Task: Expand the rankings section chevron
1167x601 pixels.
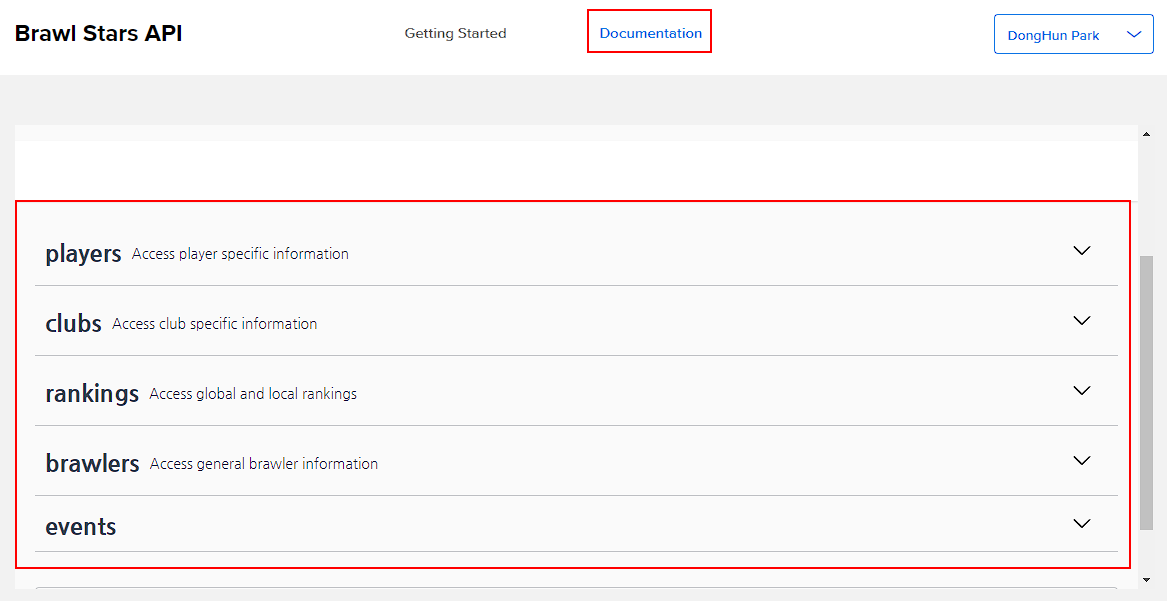Action: [1081, 391]
